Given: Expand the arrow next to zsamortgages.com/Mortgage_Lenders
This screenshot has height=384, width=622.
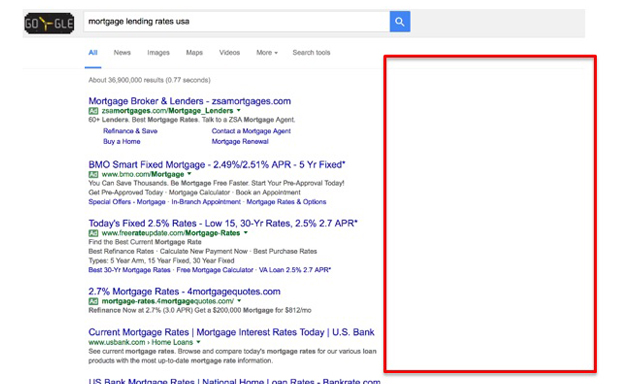Looking at the screenshot, I should pos(239,110).
